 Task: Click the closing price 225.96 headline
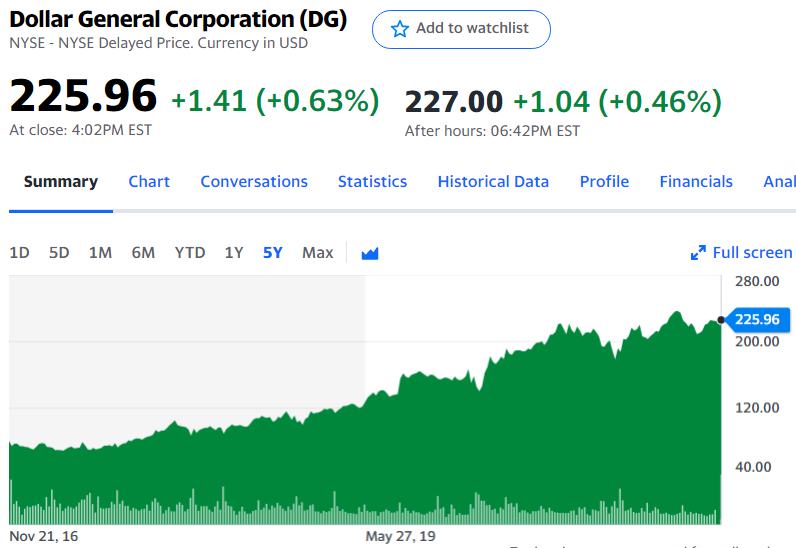[83, 95]
